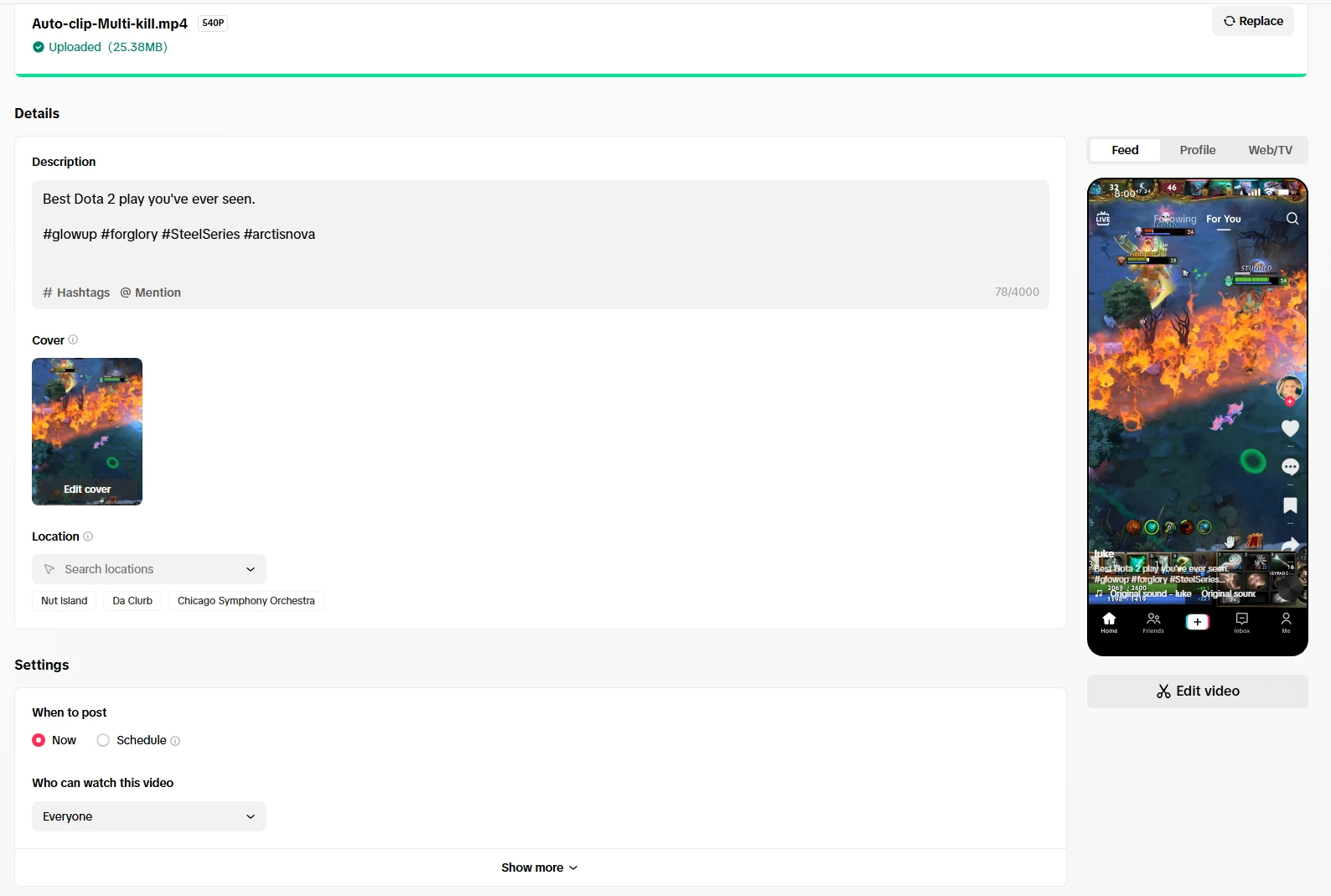Expand Show more settings
Image resolution: width=1331 pixels, height=896 pixels.
540,868
